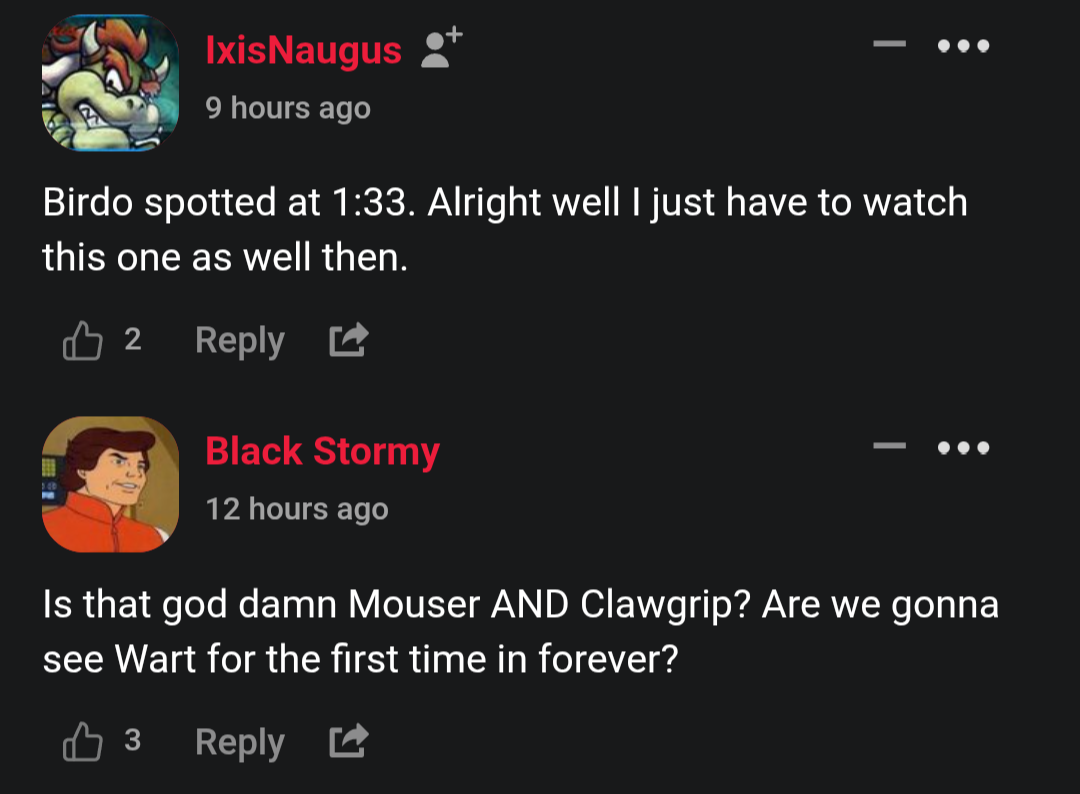The image size is (1080, 794).
Task: Click the '9 hours ago' timestamp
Action: click(288, 108)
